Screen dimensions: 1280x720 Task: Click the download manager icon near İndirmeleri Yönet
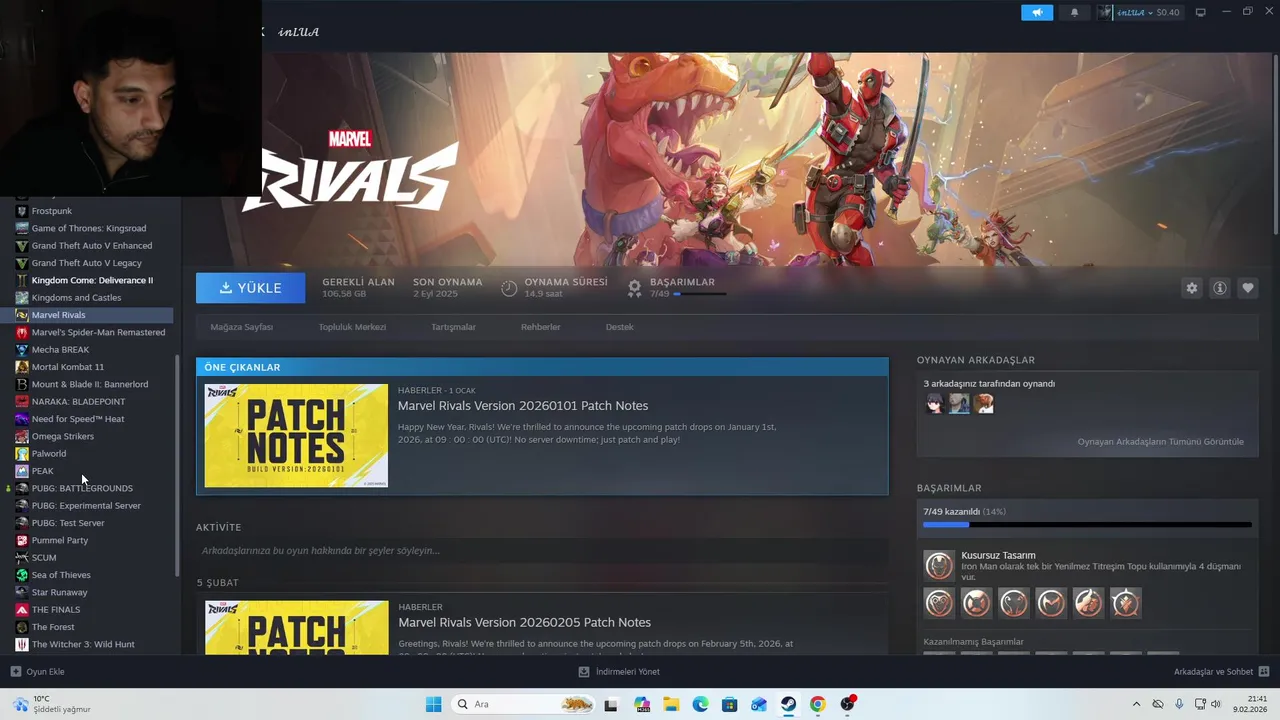pyautogui.click(x=584, y=672)
